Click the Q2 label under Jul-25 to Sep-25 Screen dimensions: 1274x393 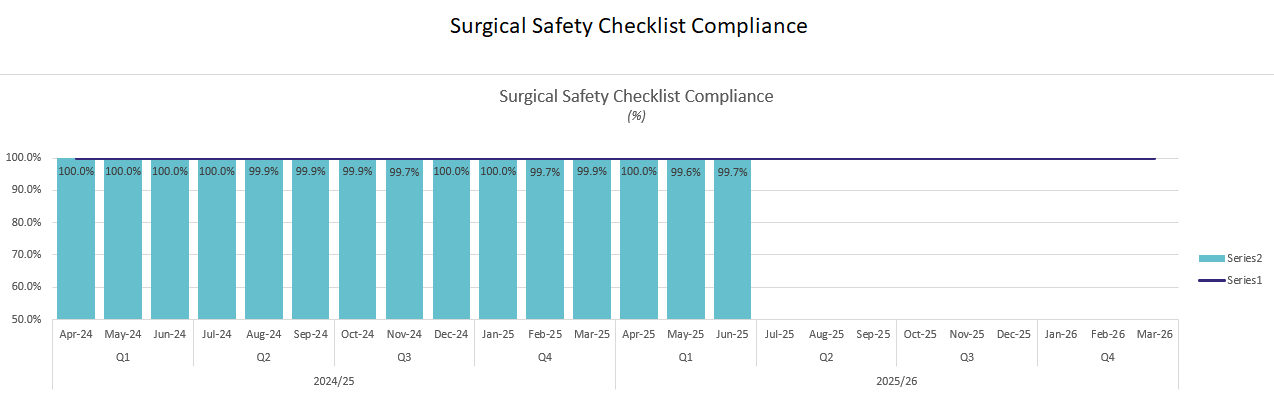[x=826, y=357]
